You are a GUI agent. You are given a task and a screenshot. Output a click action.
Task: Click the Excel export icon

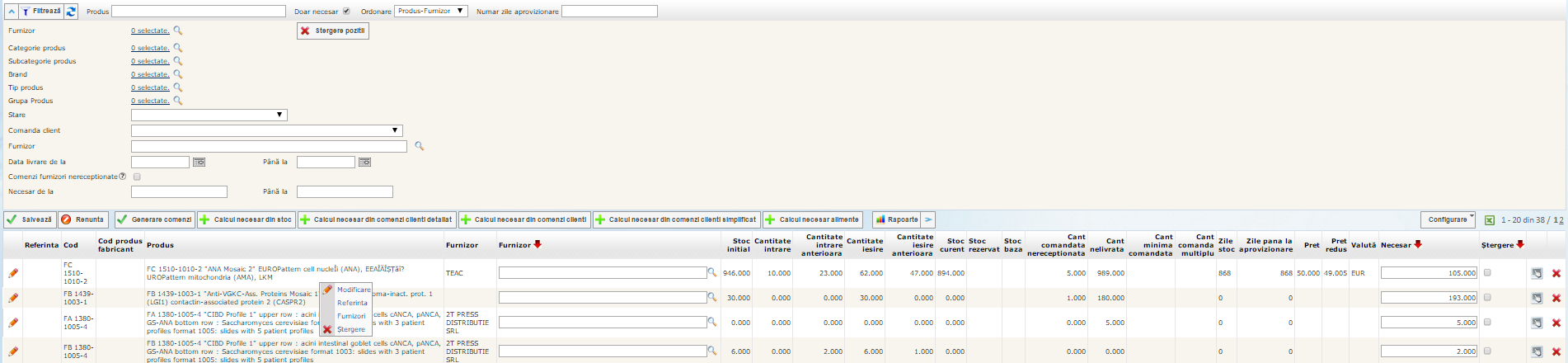pos(1489,220)
